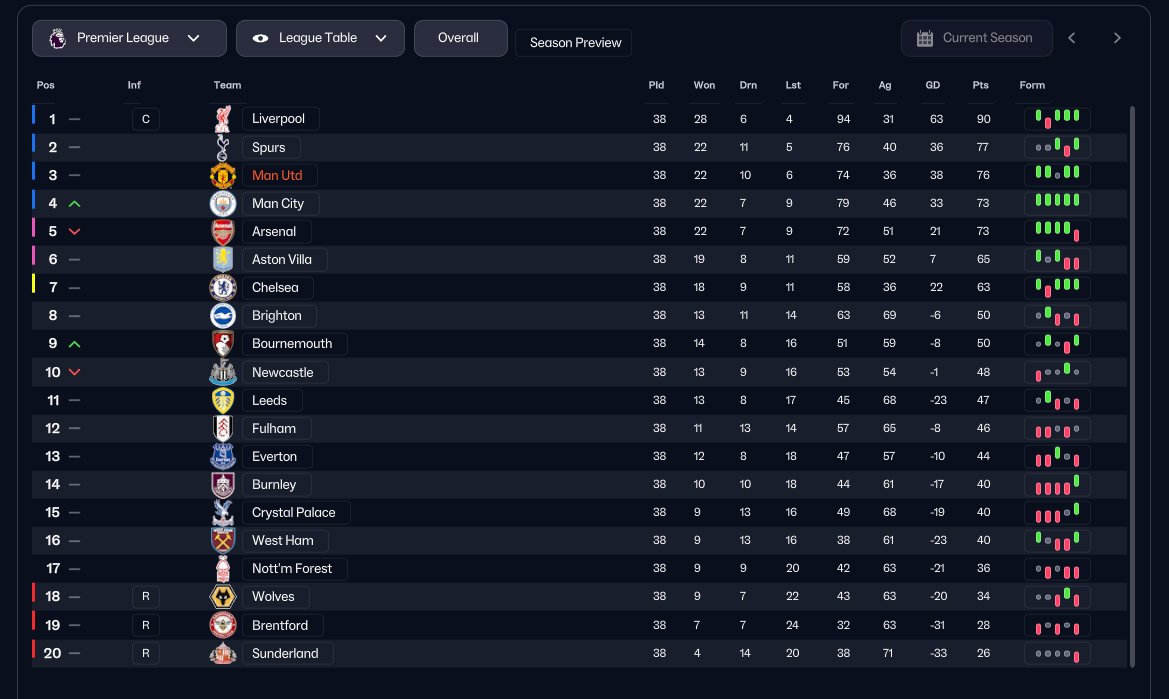Image resolution: width=1169 pixels, height=699 pixels.
Task: Select the Overall tab
Action: click(x=461, y=38)
